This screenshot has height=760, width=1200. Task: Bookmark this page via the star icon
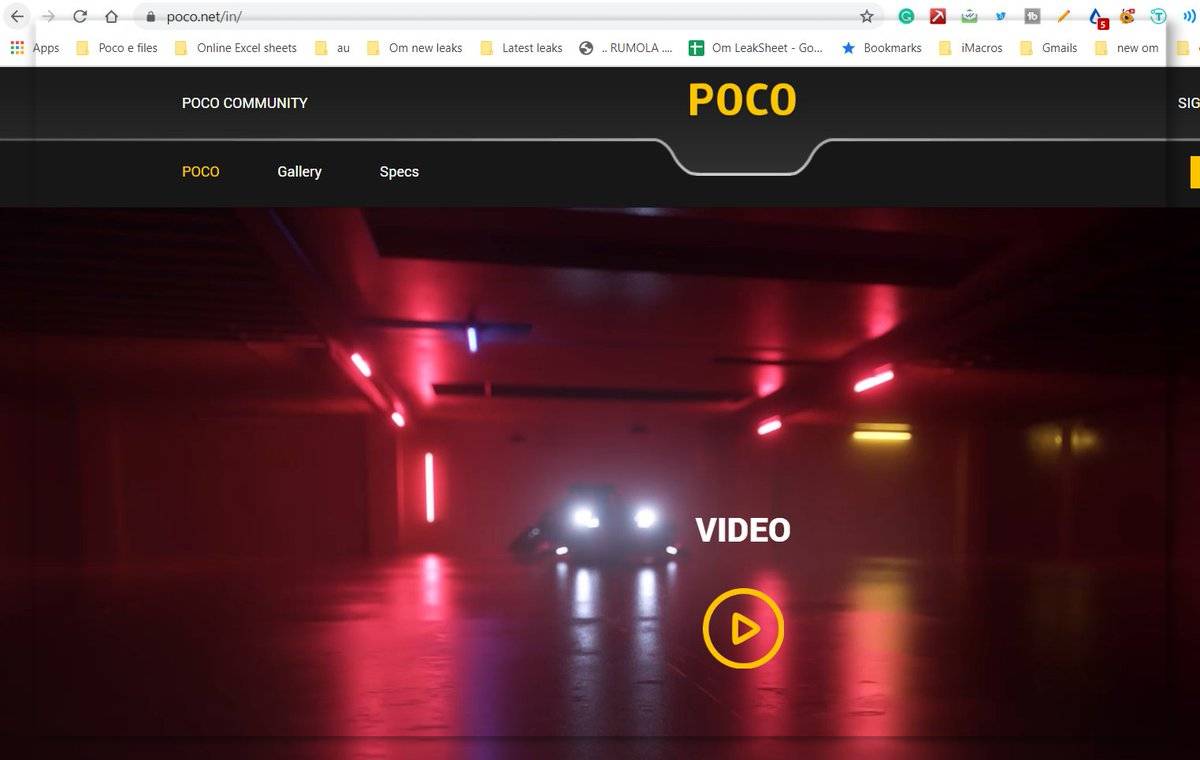[866, 16]
